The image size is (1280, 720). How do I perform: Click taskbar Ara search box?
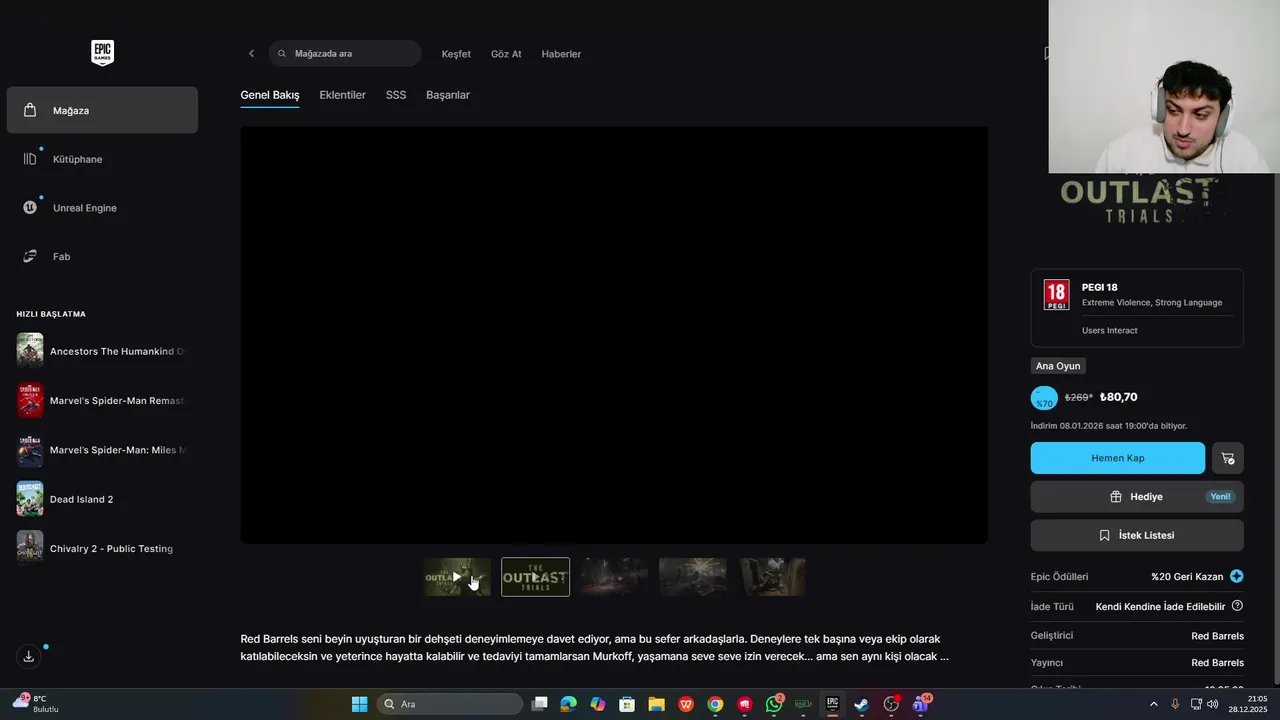(450, 704)
